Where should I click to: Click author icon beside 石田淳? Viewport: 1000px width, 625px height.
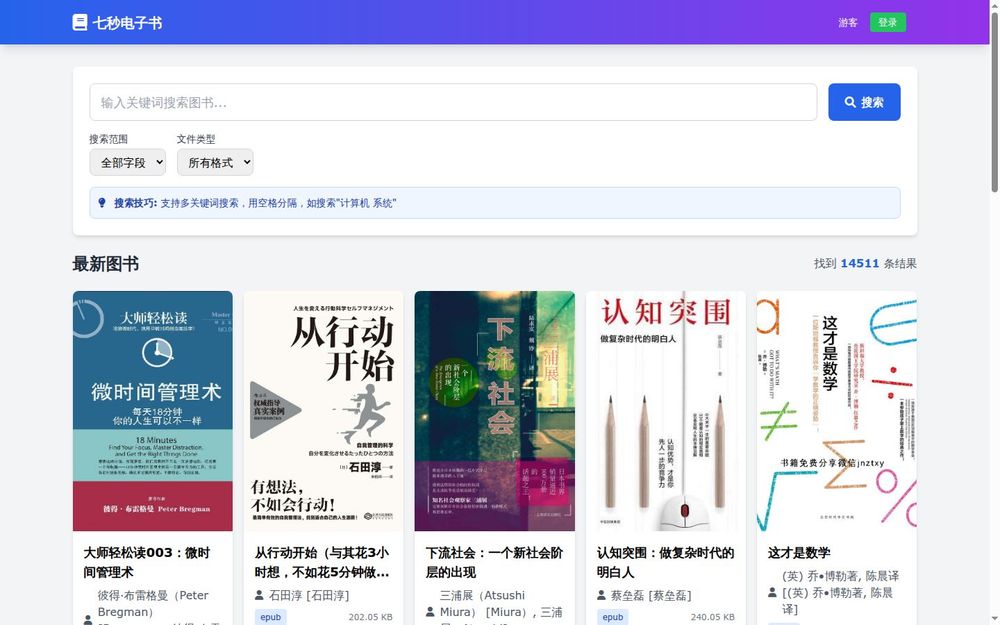(x=259, y=595)
